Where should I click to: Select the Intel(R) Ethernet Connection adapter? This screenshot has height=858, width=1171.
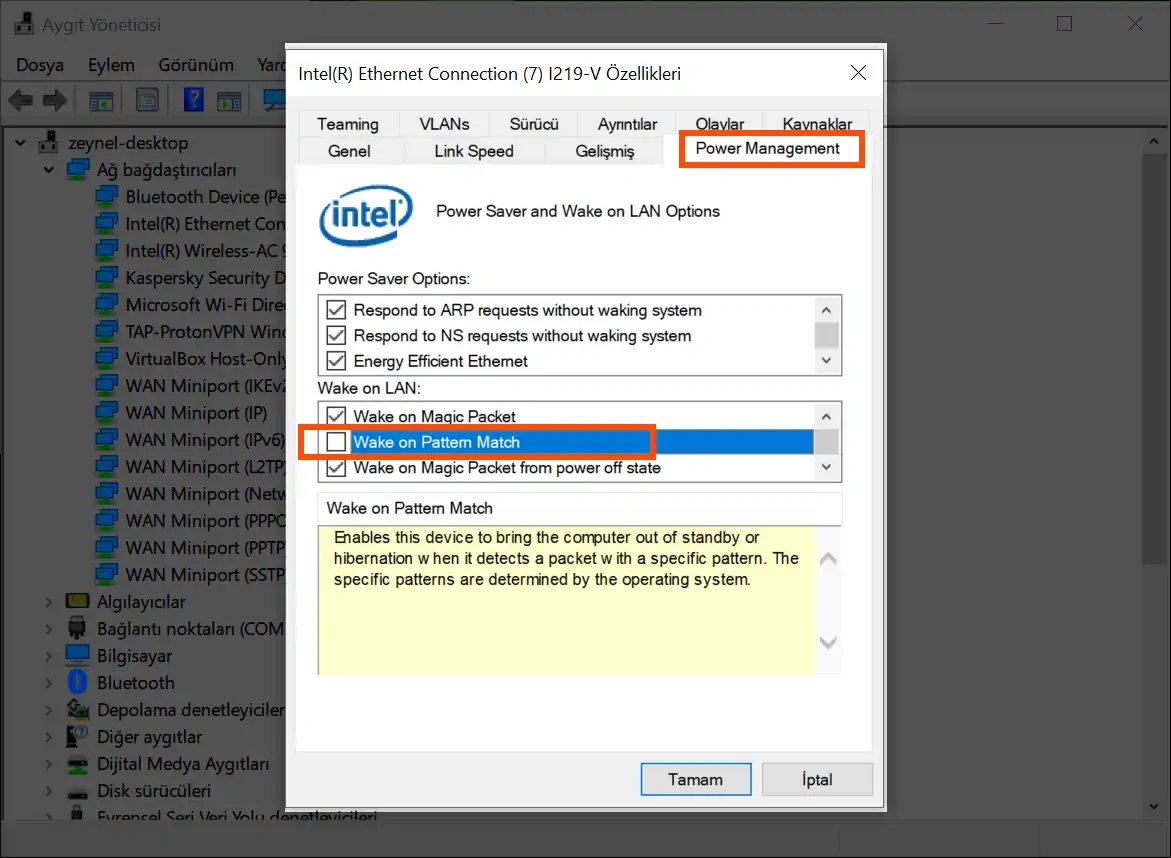(205, 224)
